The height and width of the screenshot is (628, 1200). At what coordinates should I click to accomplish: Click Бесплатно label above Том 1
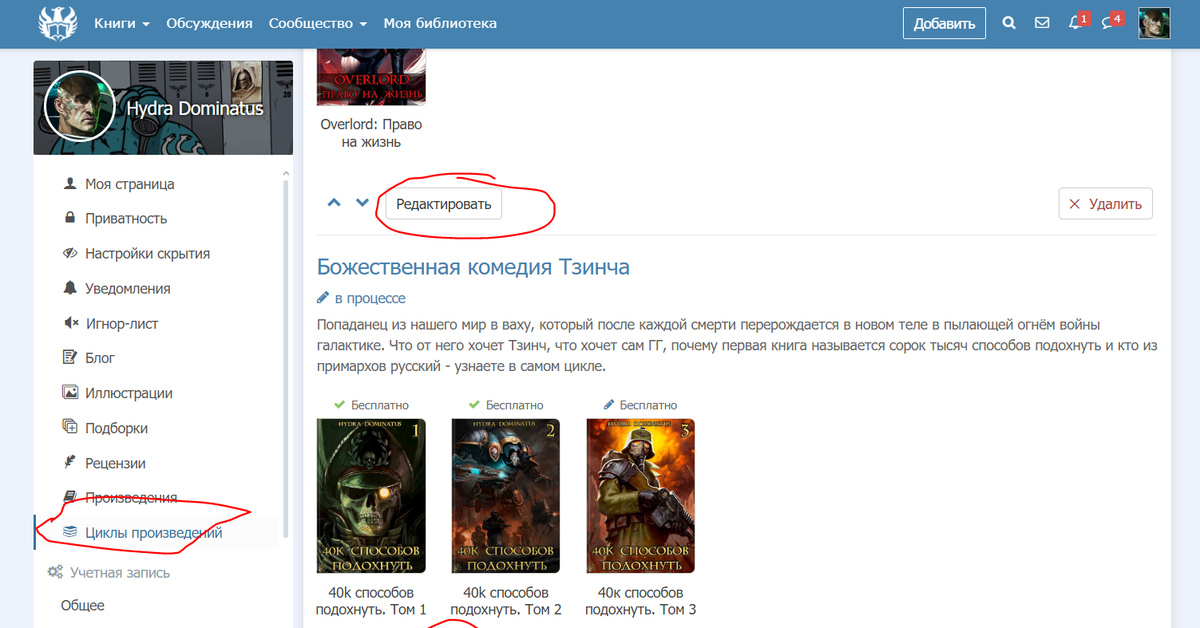[x=379, y=405]
